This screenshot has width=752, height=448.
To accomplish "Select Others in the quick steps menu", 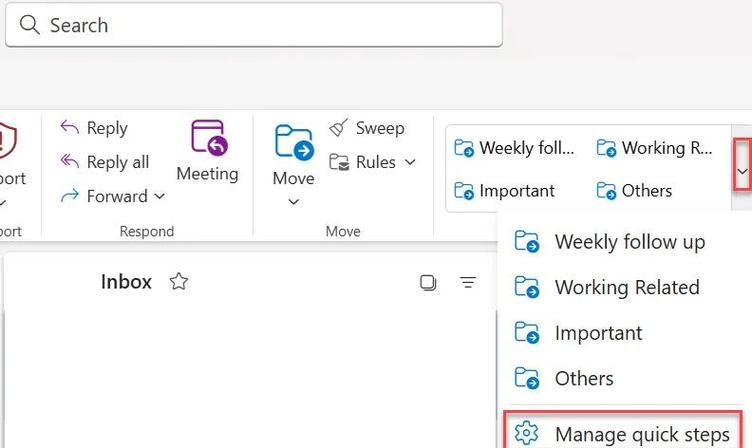I will (584, 379).
